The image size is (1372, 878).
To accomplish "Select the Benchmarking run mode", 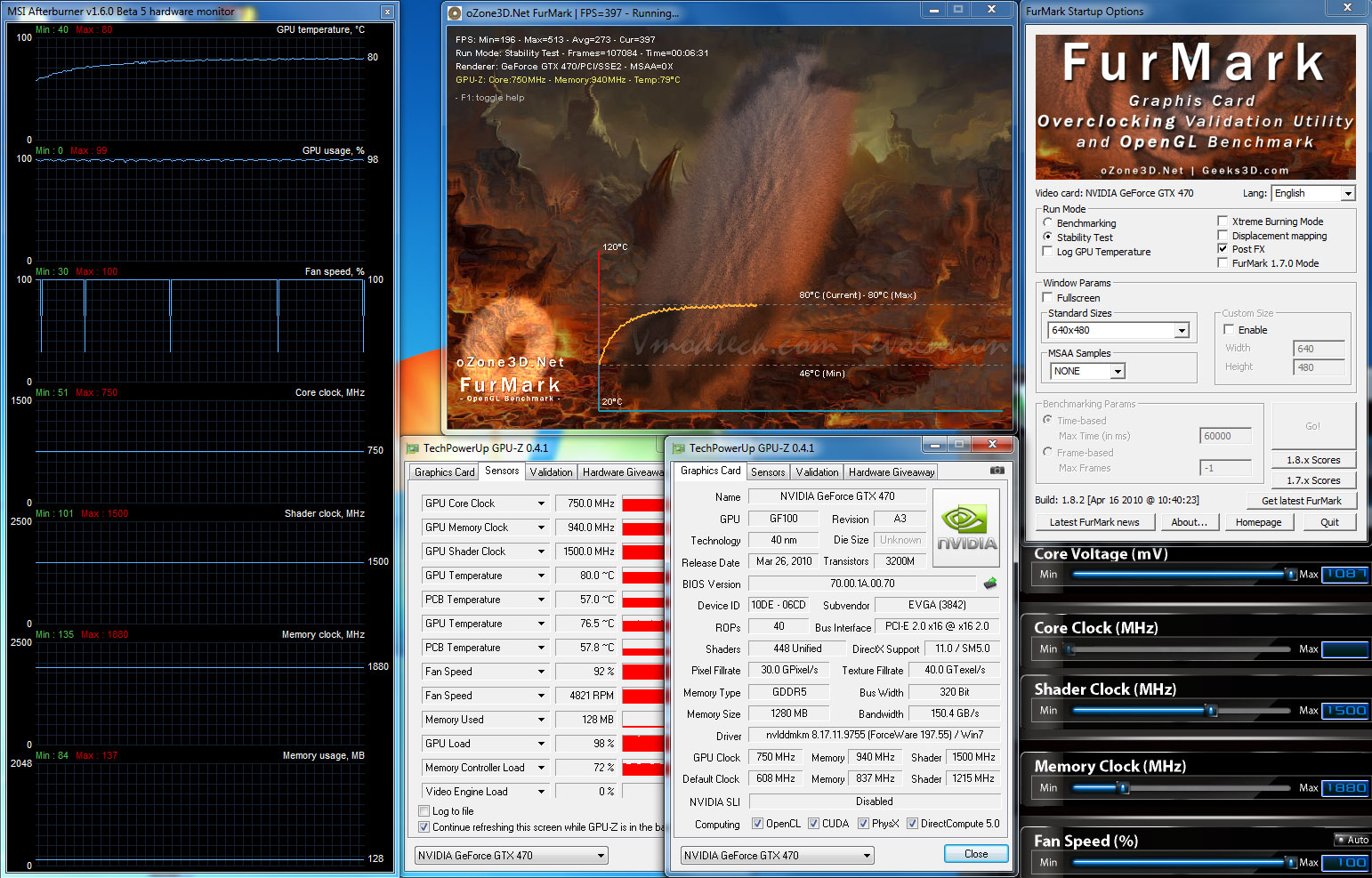I will (1047, 223).
